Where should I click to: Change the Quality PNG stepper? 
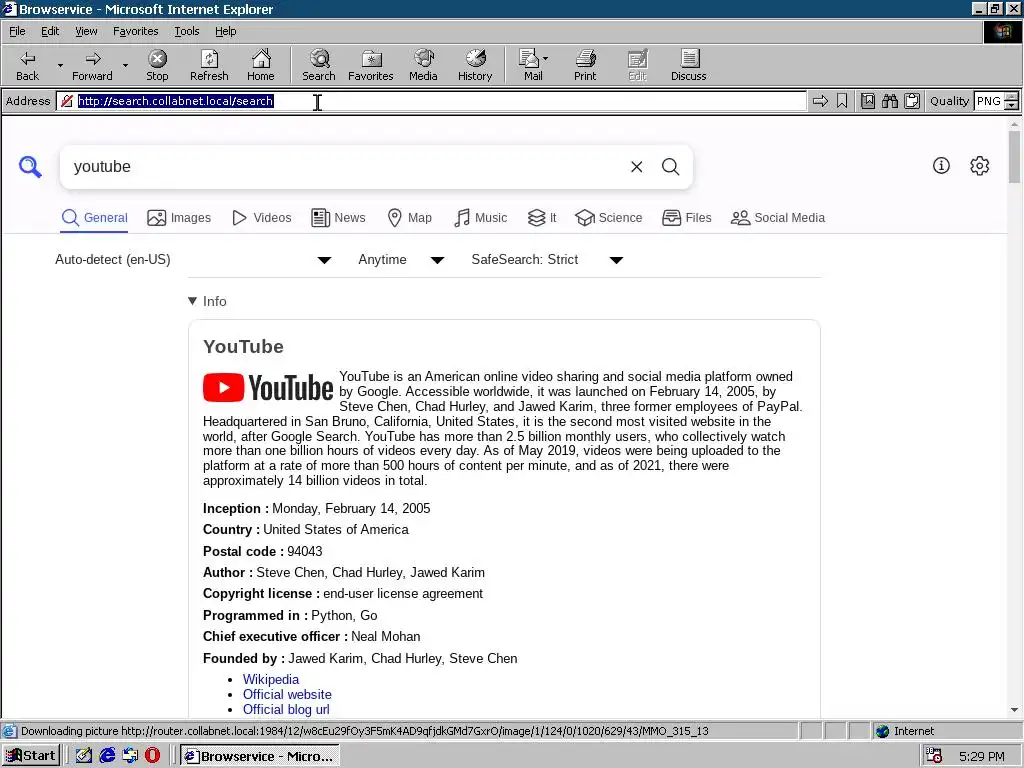coord(1011,101)
